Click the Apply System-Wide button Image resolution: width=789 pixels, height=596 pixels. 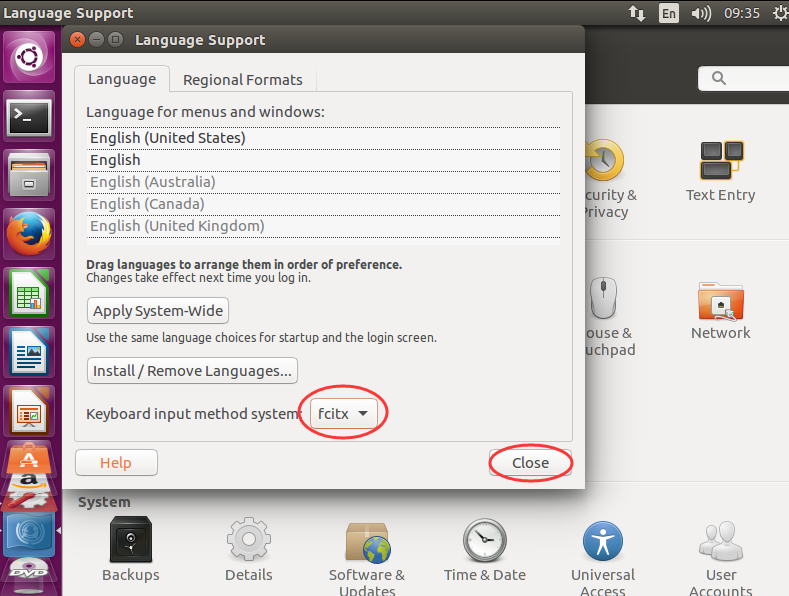(x=158, y=311)
